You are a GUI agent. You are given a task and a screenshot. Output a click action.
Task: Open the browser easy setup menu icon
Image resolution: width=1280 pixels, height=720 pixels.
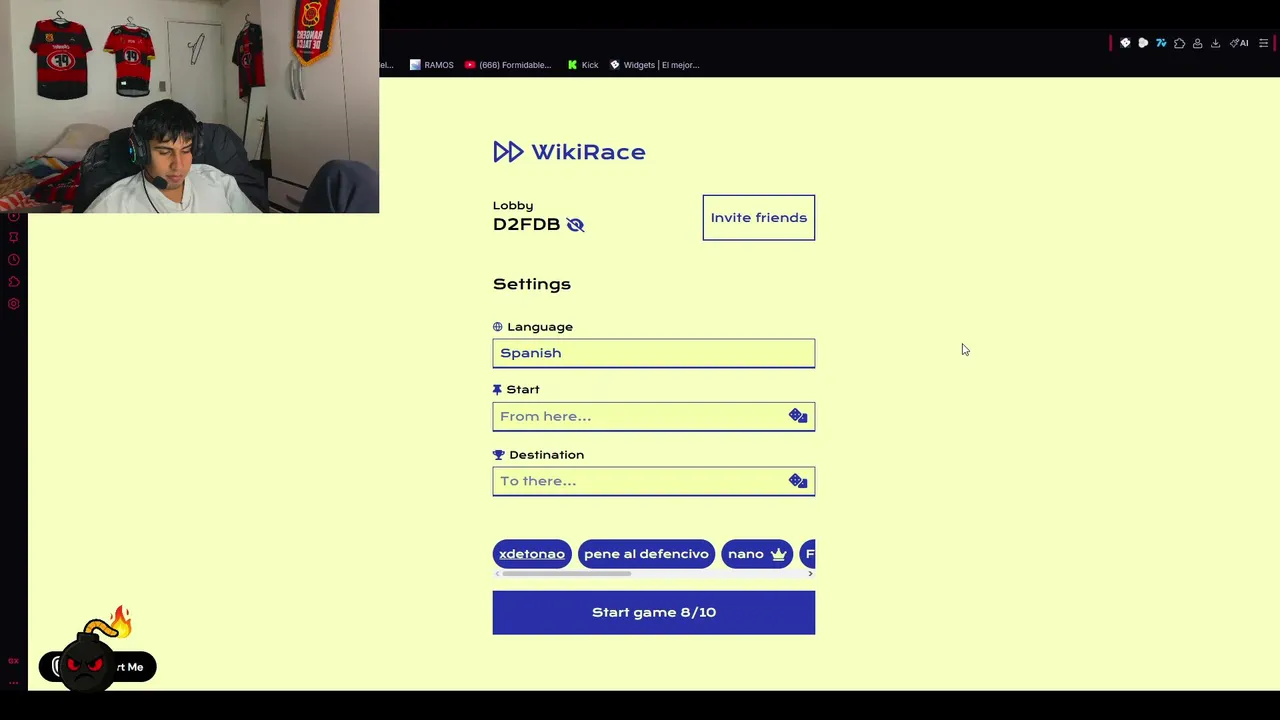[x=1263, y=44]
